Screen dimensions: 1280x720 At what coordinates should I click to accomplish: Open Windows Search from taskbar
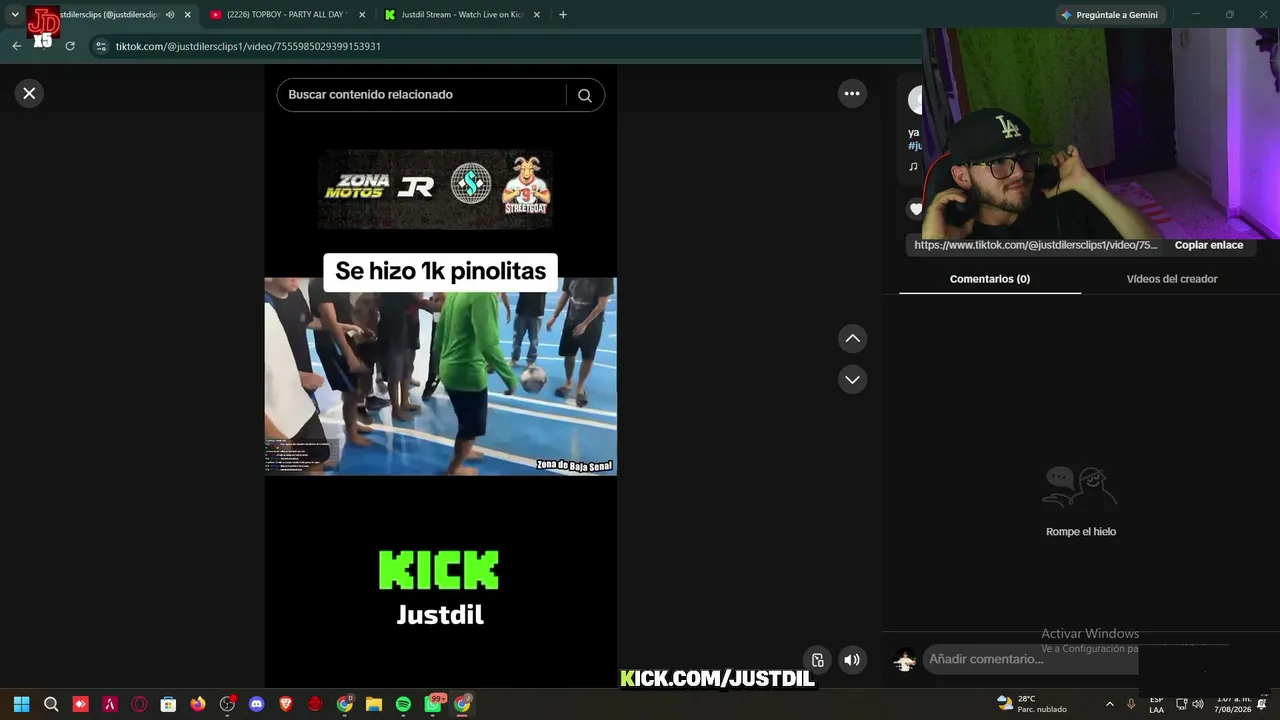click(x=51, y=704)
